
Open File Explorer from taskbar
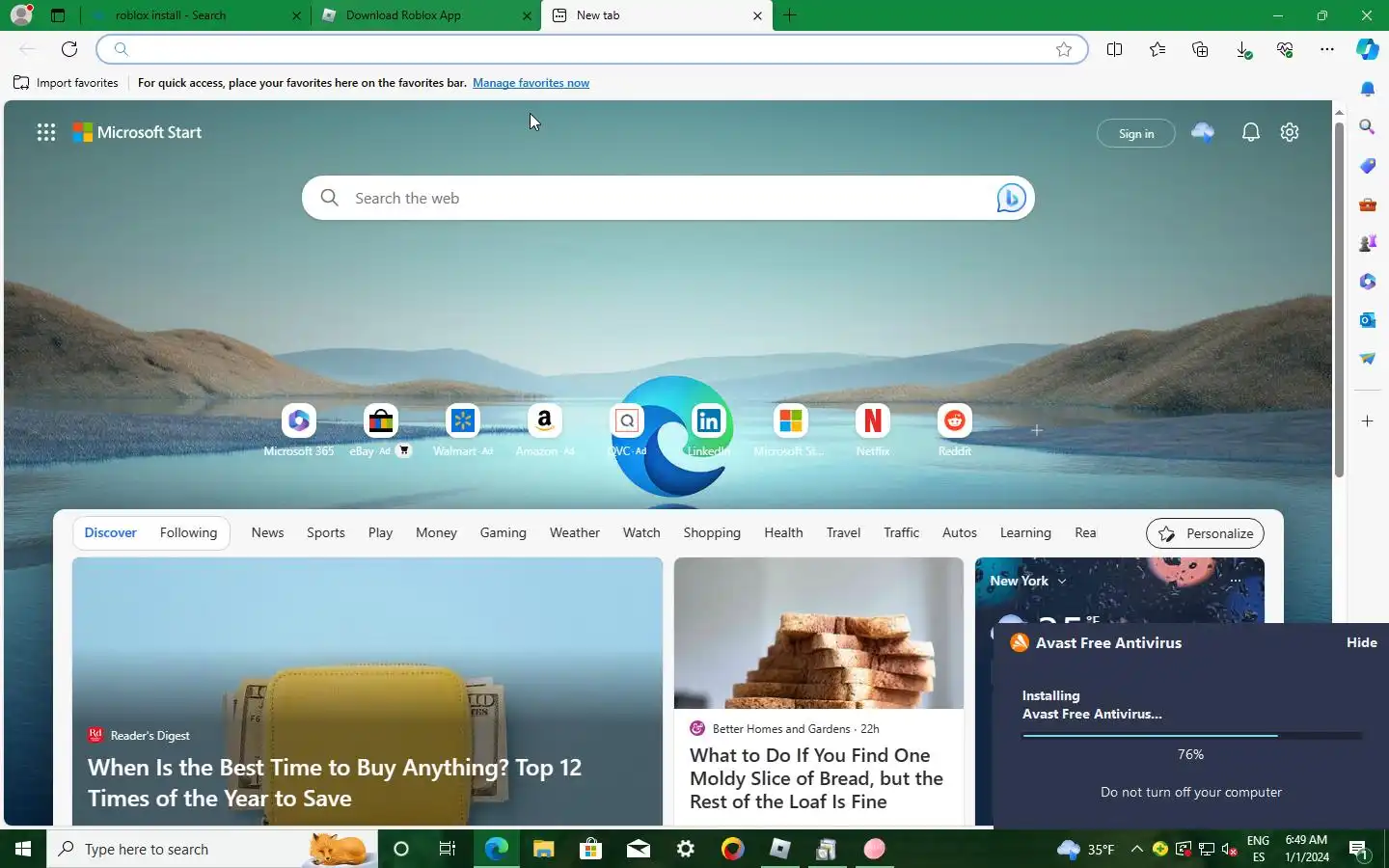point(543,849)
